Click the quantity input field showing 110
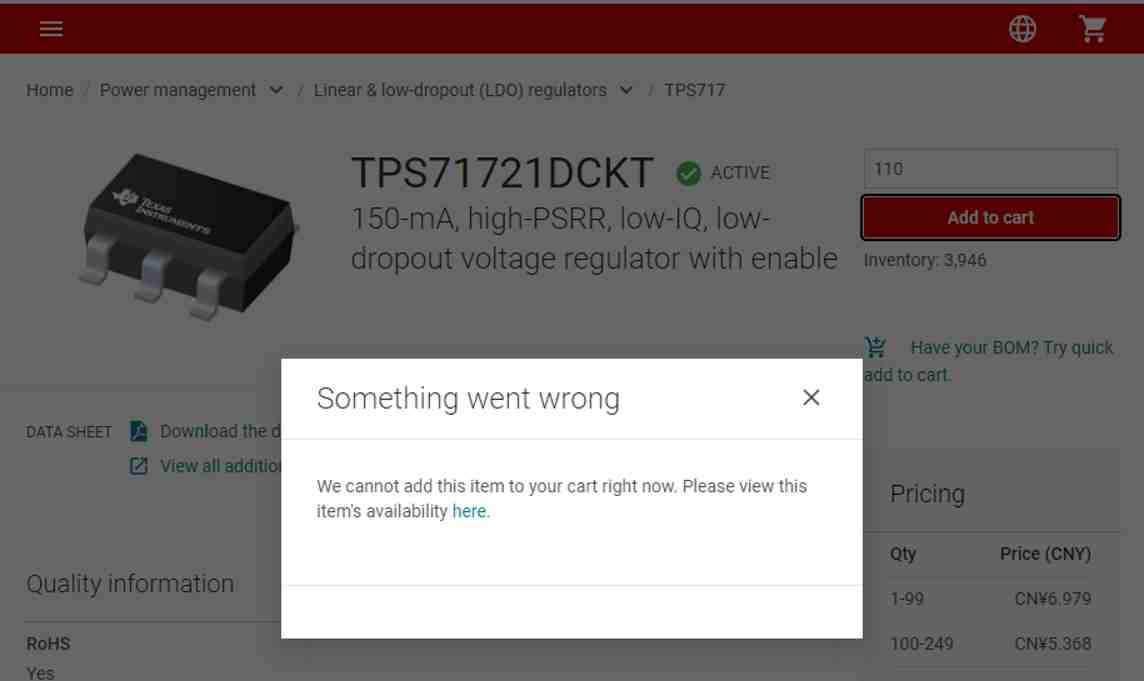This screenshot has width=1144, height=681. pyautogui.click(x=990, y=169)
